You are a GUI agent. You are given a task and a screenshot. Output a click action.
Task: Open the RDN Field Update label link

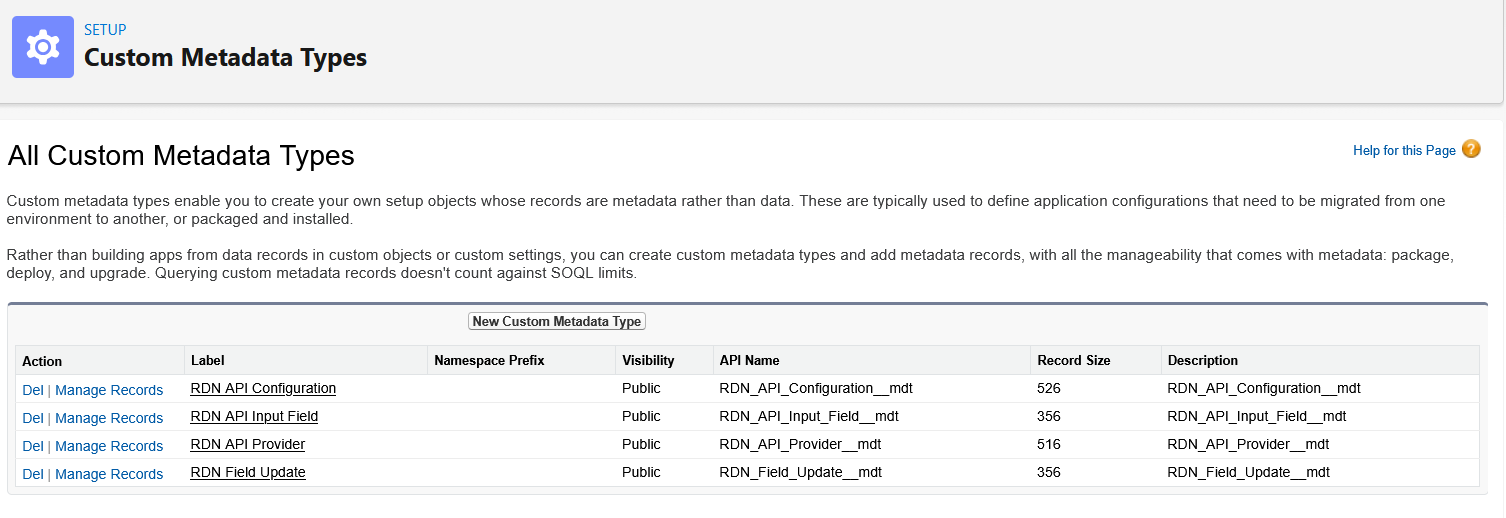pos(247,472)
